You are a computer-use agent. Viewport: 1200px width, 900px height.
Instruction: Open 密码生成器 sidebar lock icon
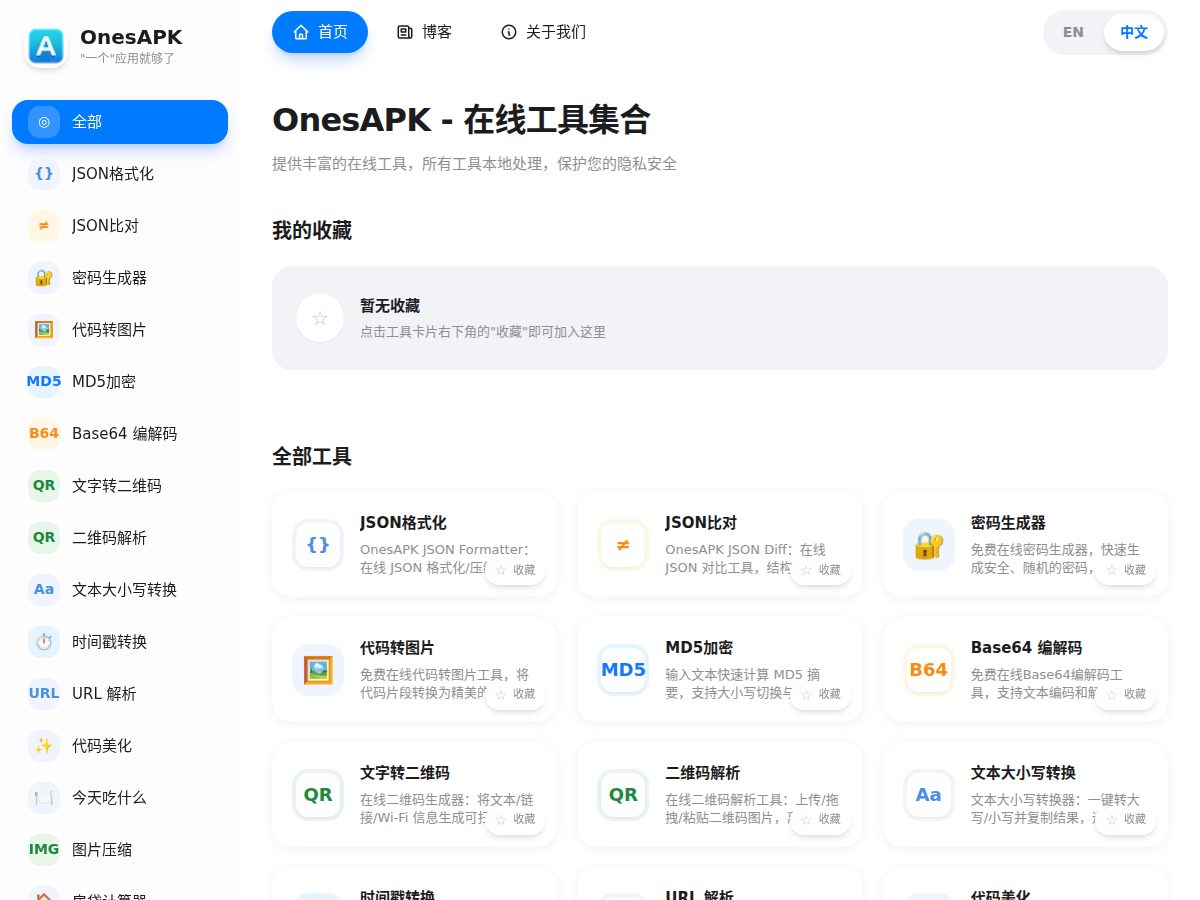(x=44, y=278)
